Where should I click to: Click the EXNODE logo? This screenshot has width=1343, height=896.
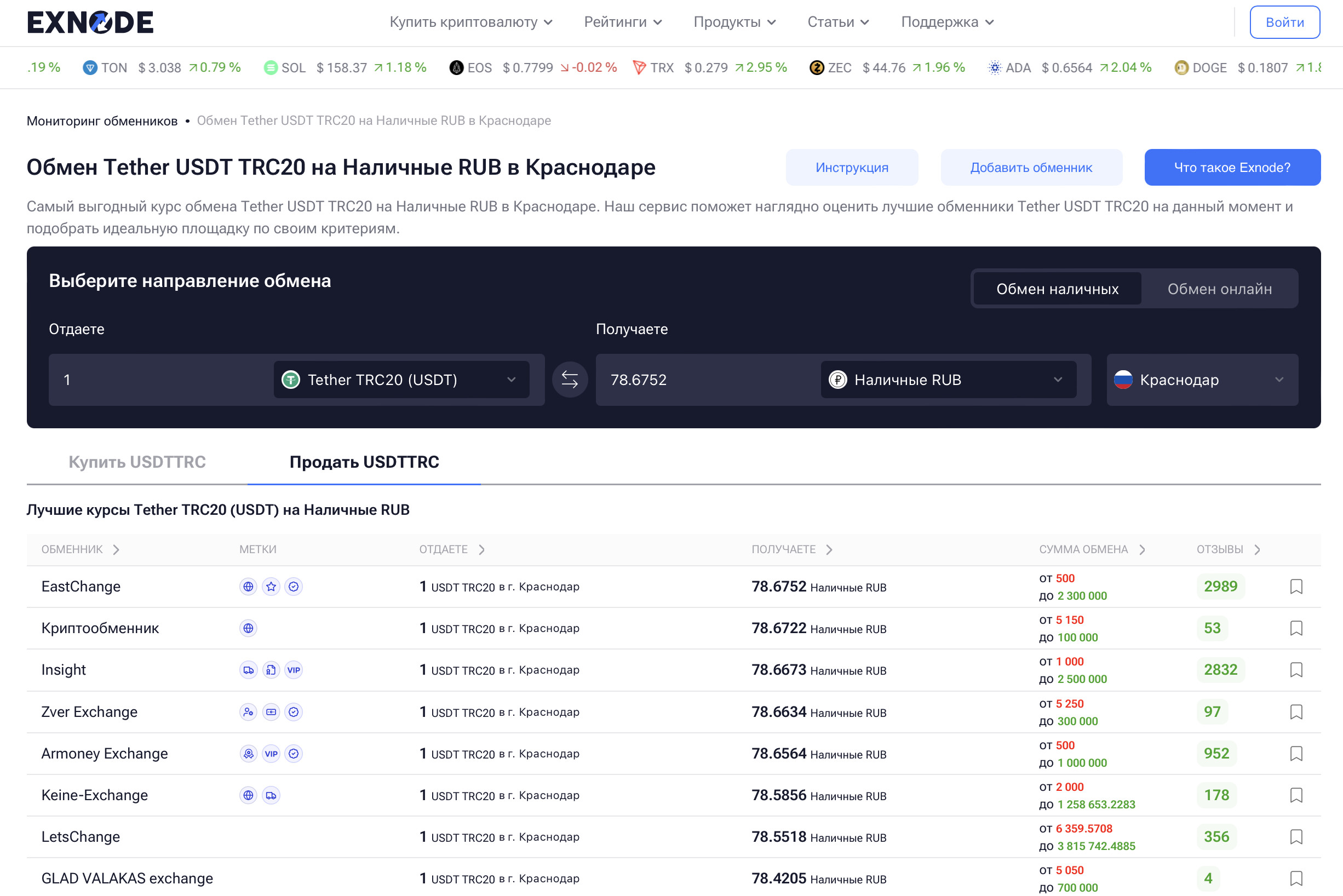pos(90,22)
